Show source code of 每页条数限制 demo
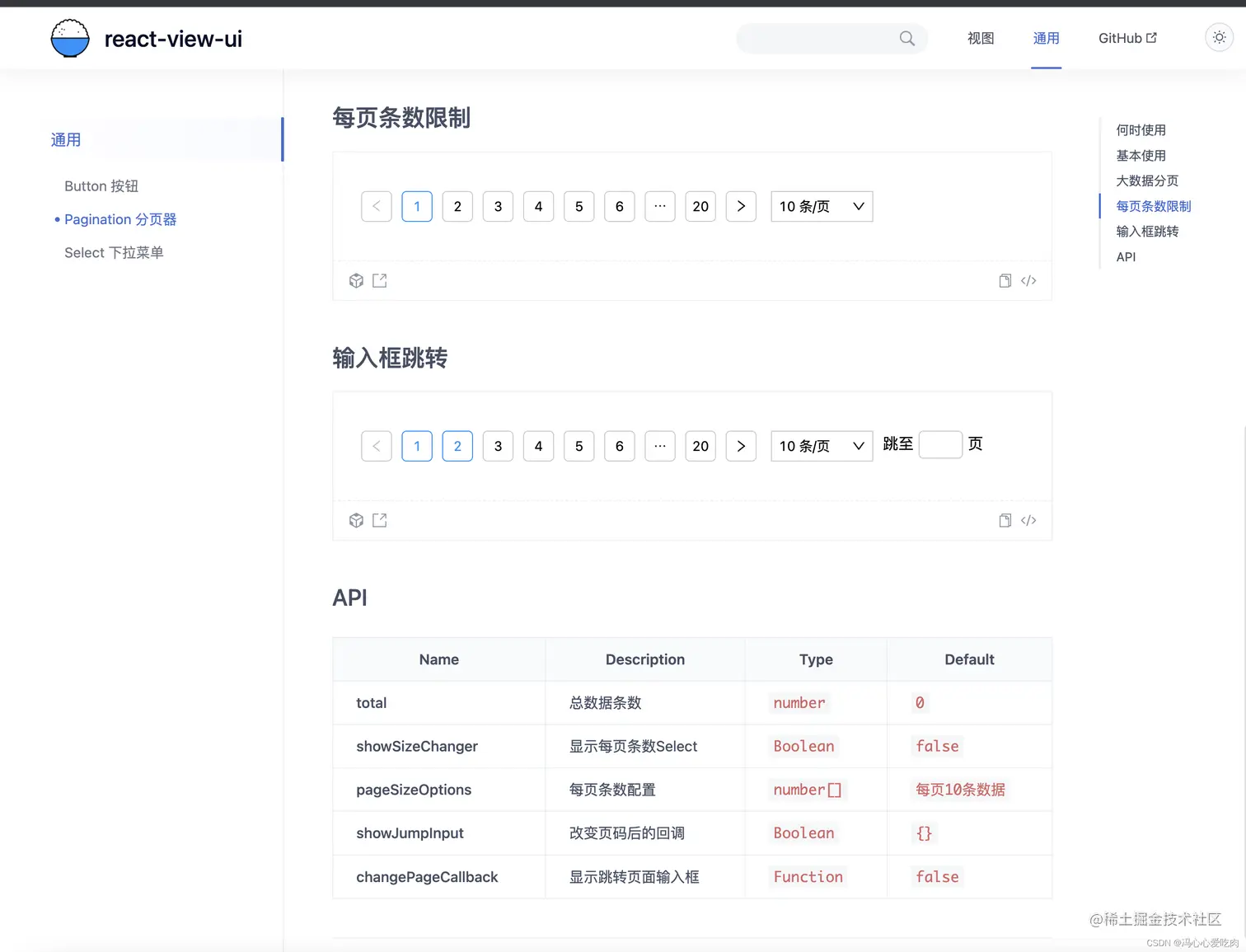Screen dimensions: 1246x952 (x=1028, y=280)
